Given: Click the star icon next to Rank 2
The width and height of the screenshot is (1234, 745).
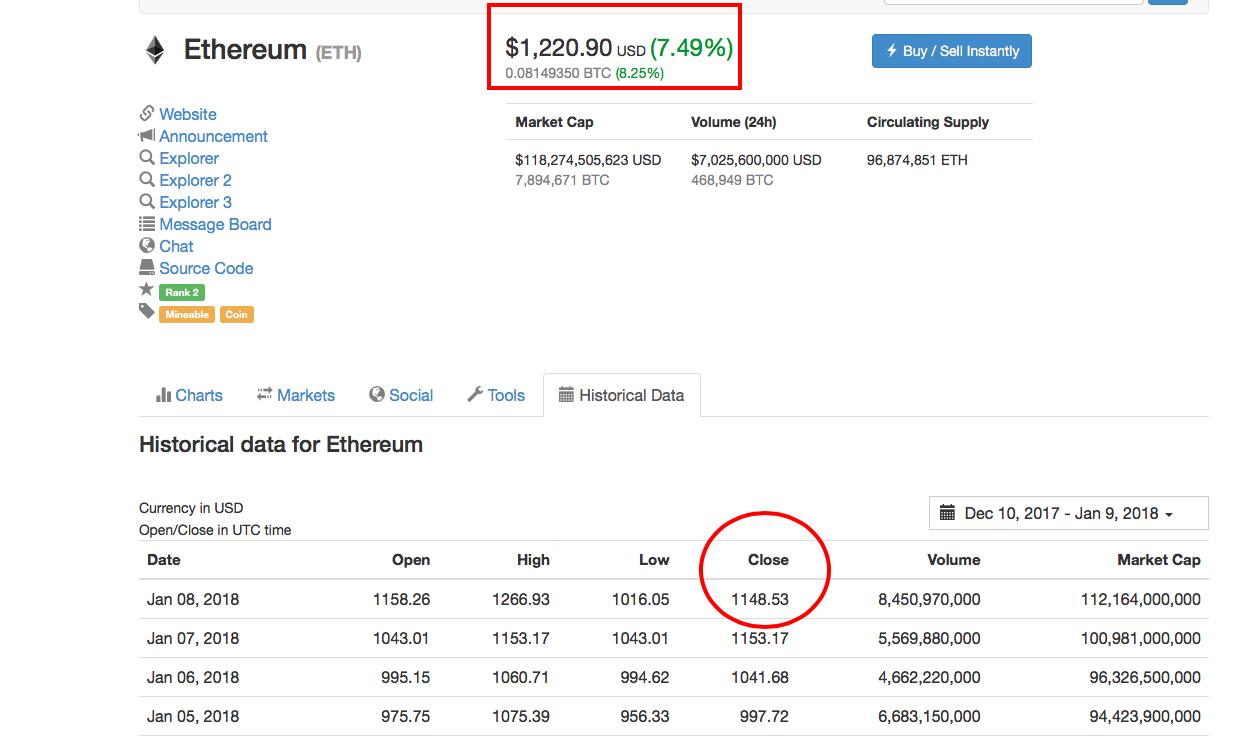Looking at the screenshot, I should point(147,290).
